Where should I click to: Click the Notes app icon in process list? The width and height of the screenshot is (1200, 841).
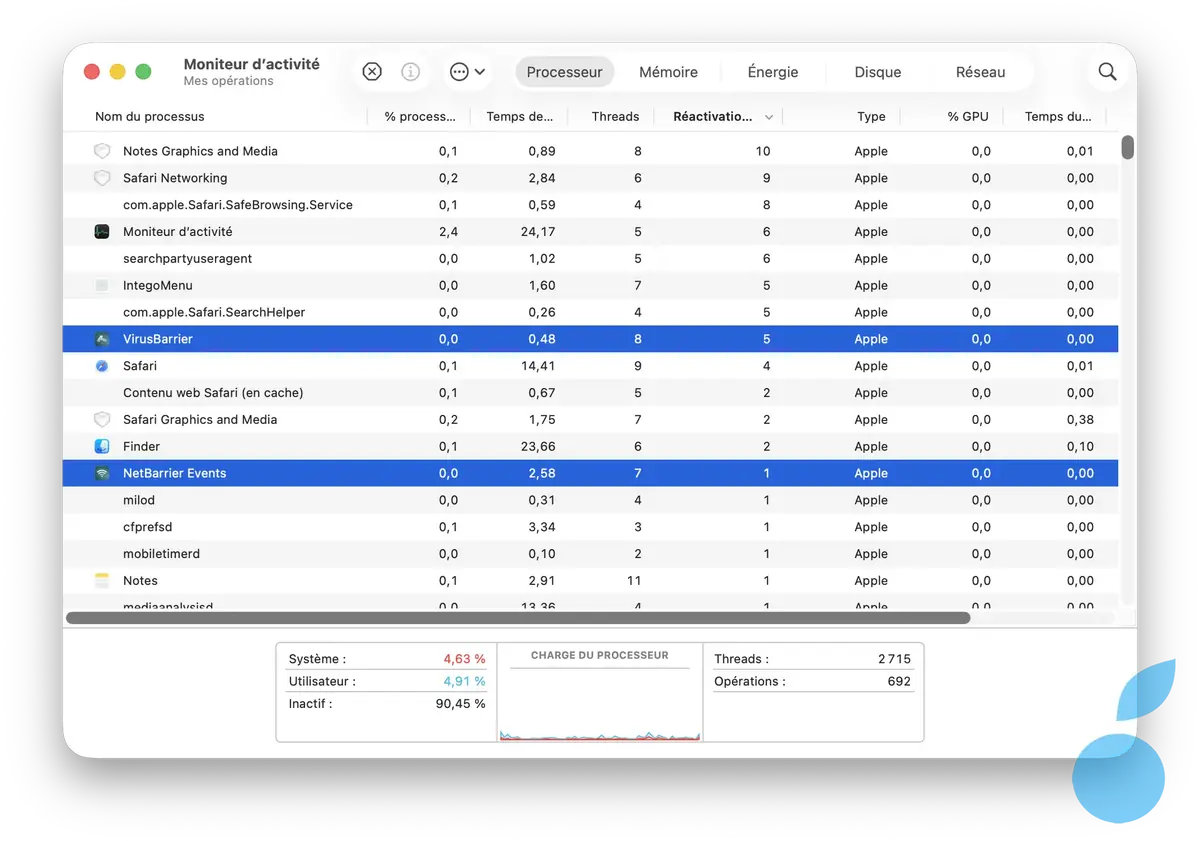(x=103, y=580)
